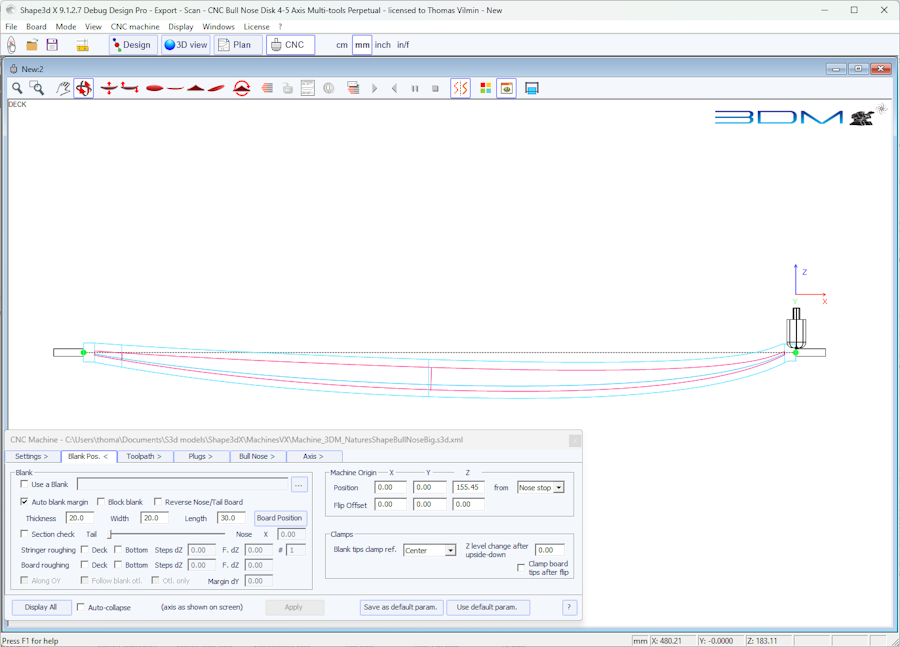The width and height of the screenshot is (900, 647).
Task: Click the Board Position button
Action: [x=279, y=518]
